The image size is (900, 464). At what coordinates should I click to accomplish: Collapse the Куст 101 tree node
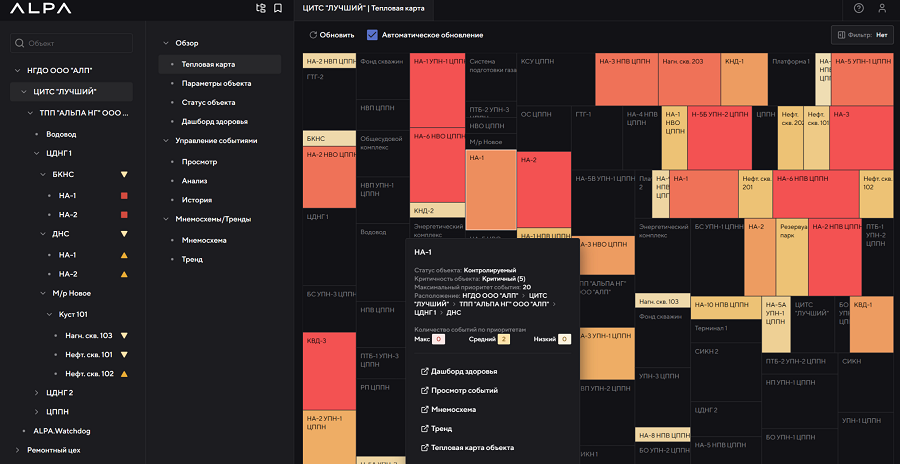[x=49, y=314]
